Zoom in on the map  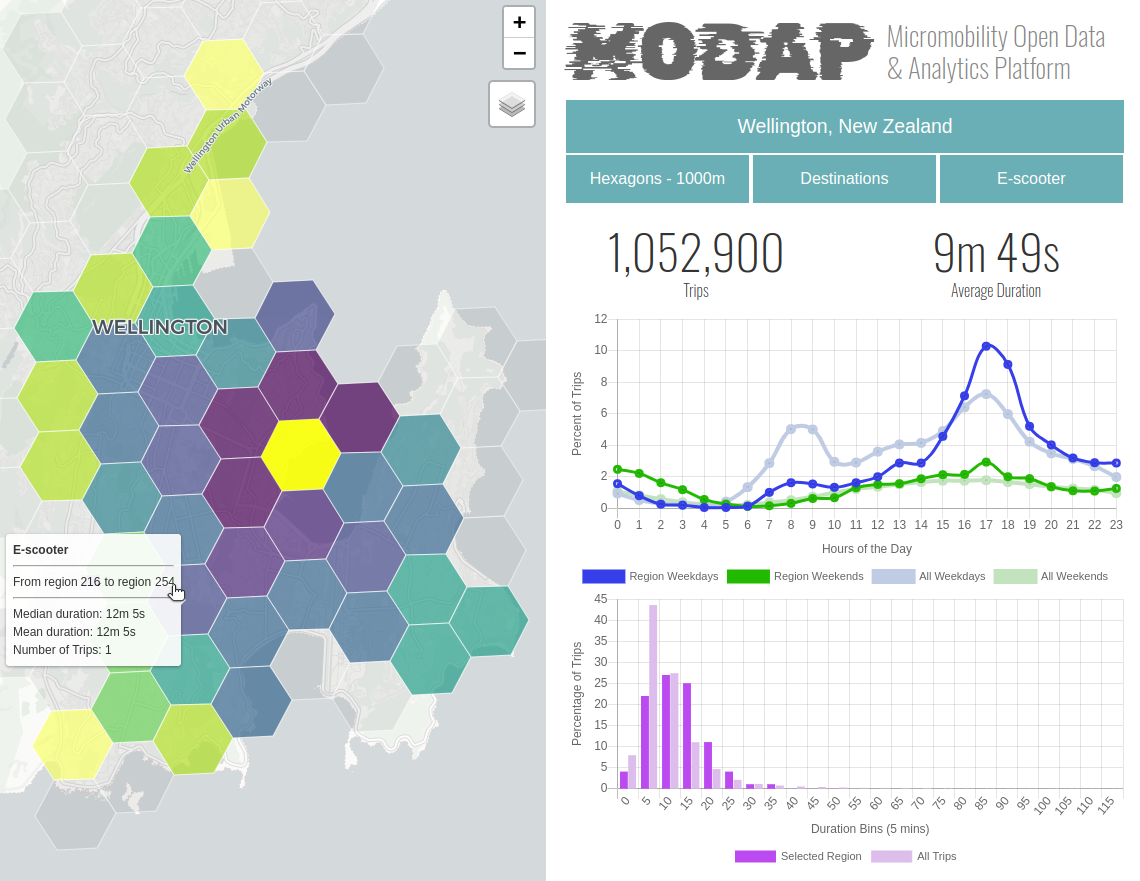[518, 22]
